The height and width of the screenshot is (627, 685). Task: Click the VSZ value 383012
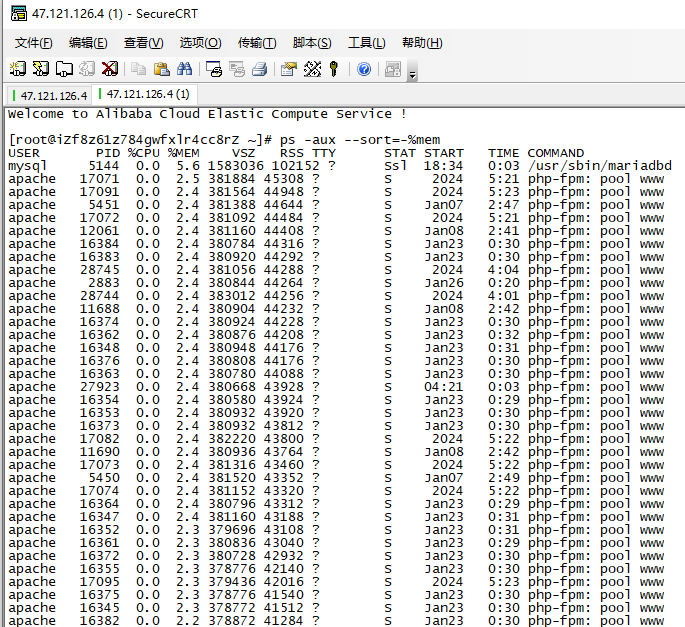(x=232, y=296)
